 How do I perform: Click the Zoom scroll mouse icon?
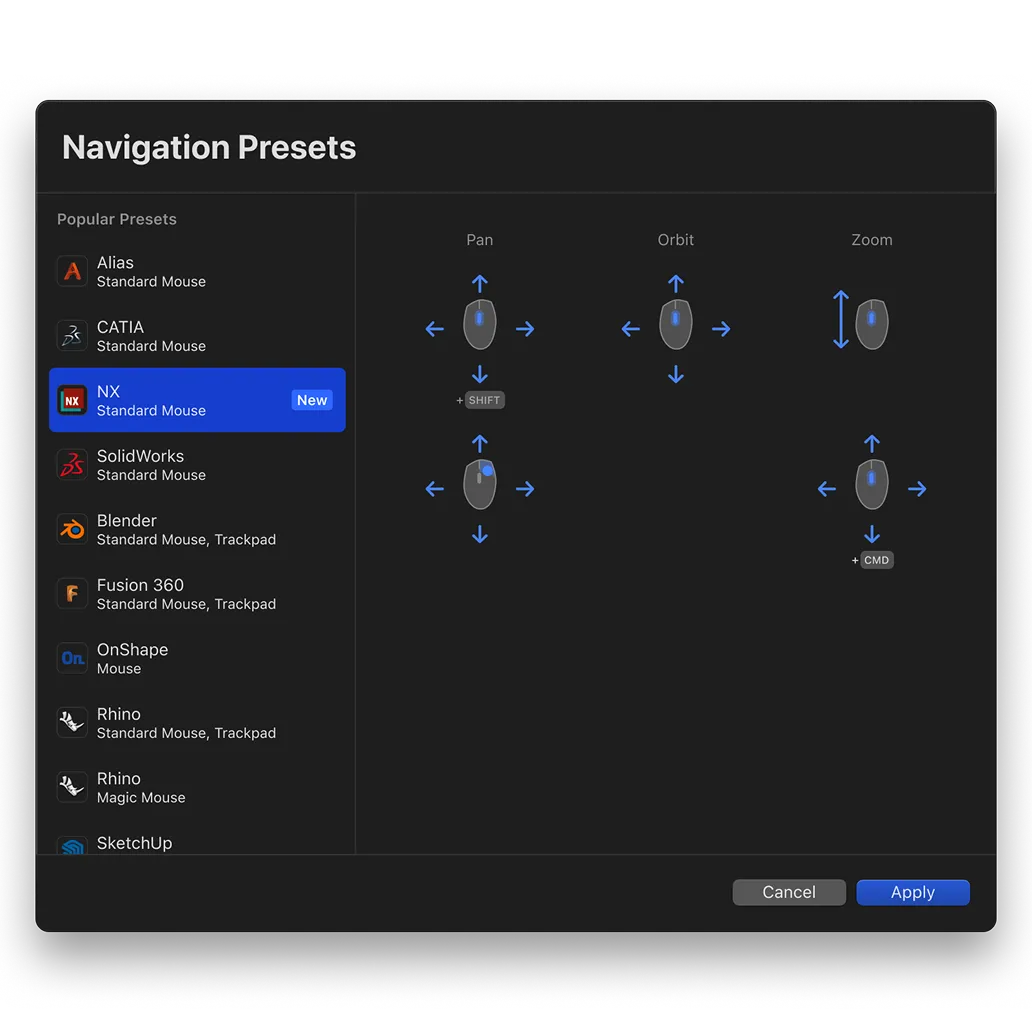coord(872,324)
